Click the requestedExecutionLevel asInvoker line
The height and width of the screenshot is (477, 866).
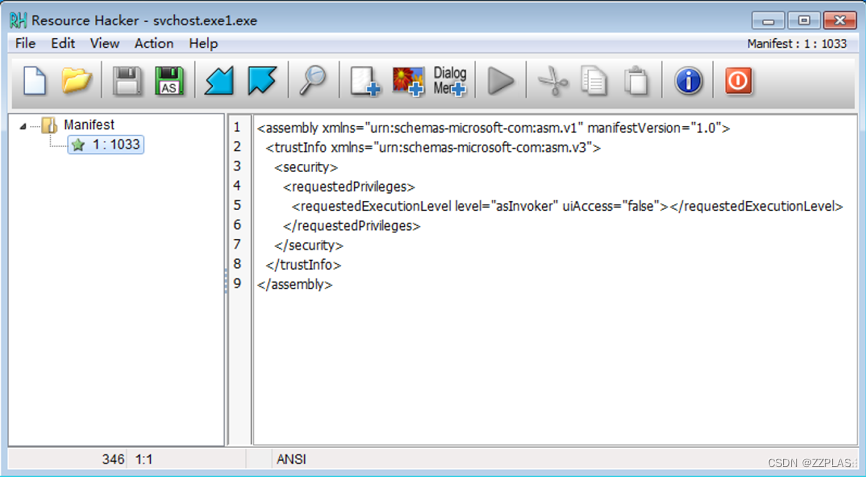pyautogui.click(x=567, y=206)
